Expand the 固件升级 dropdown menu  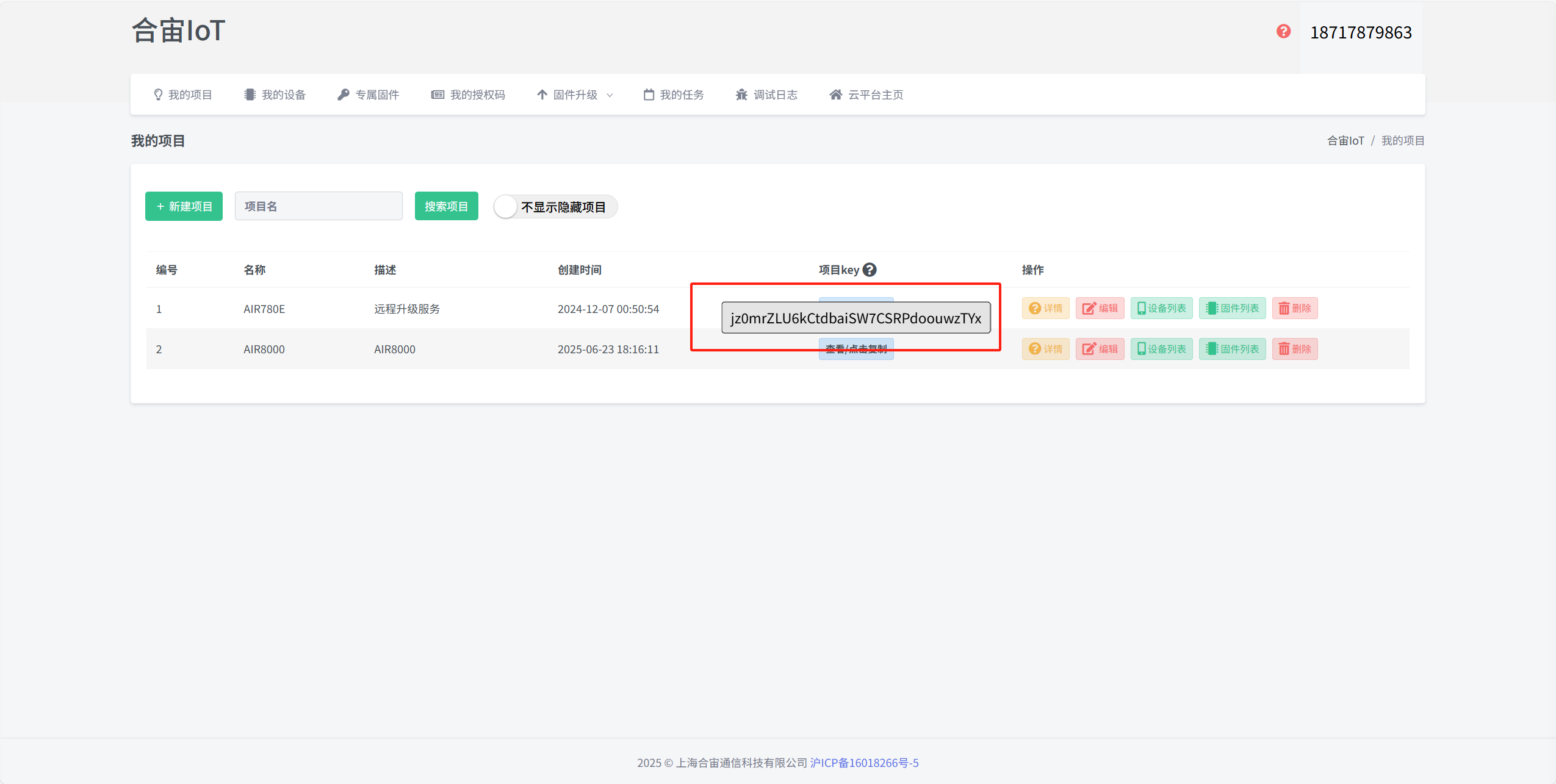[575, 95]
